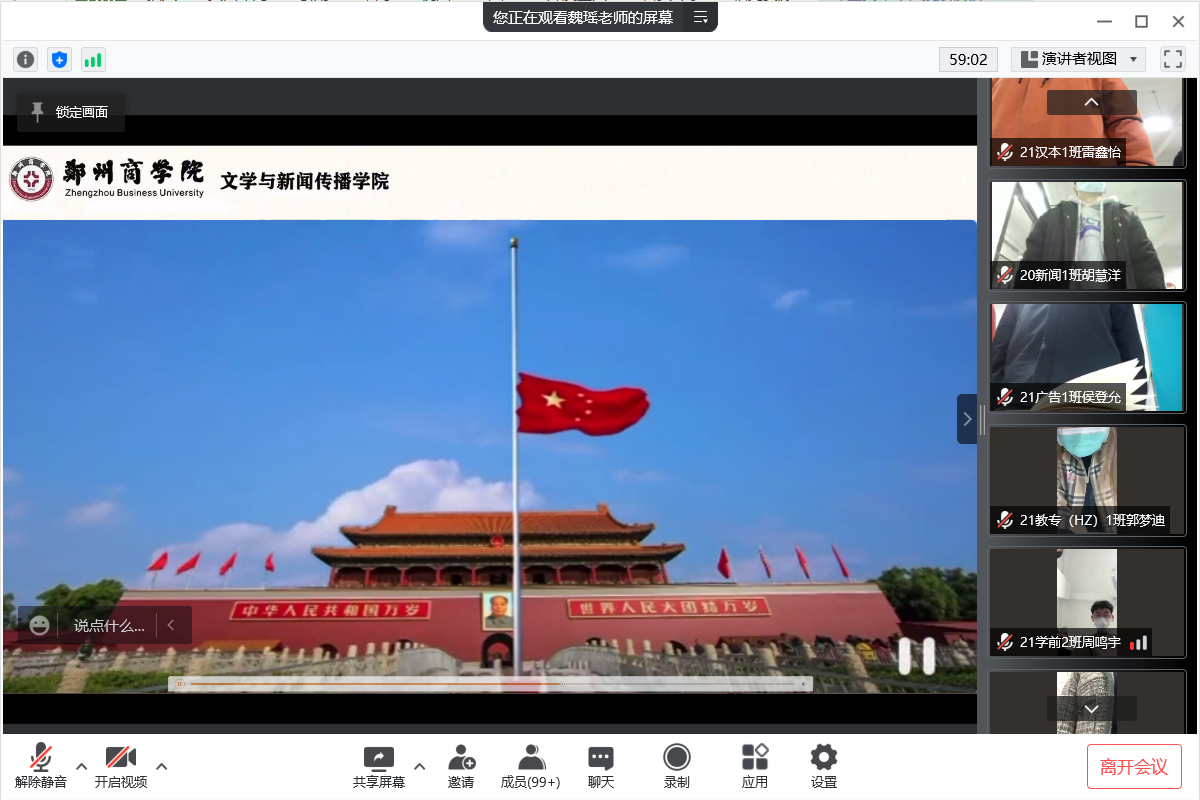The width and height of the screenshot is (1200, 800).
Task: Open the 成员 participants list
Action: tap(530, 766)
